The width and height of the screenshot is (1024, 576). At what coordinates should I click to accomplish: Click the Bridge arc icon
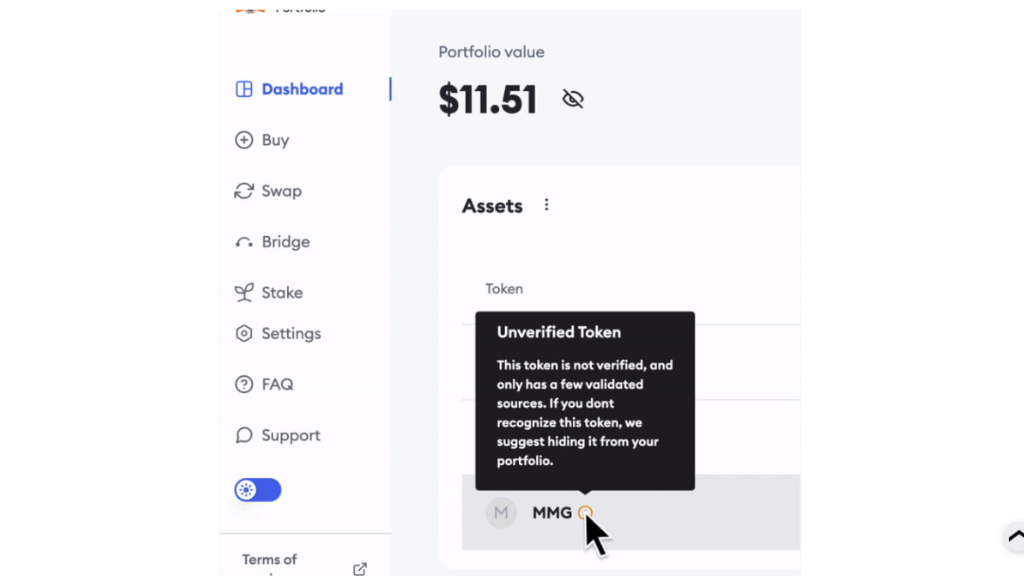click(x=244, y=242)
